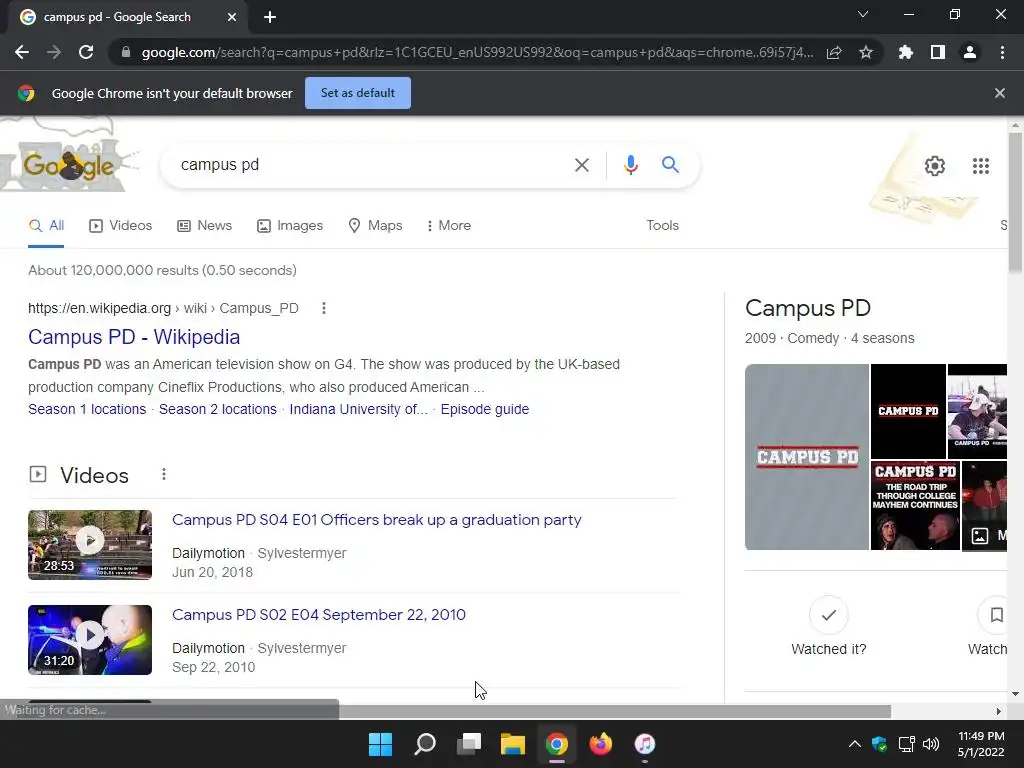Screen dimensions: 1024x768
Task: Open the search Tools options
Action: coord(662,225)
